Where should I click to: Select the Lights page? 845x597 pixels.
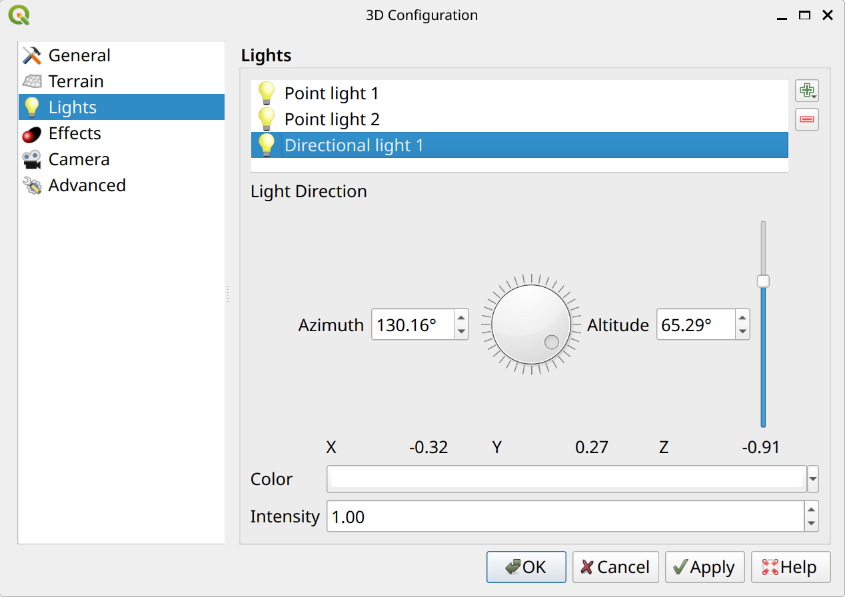point(121,107)
